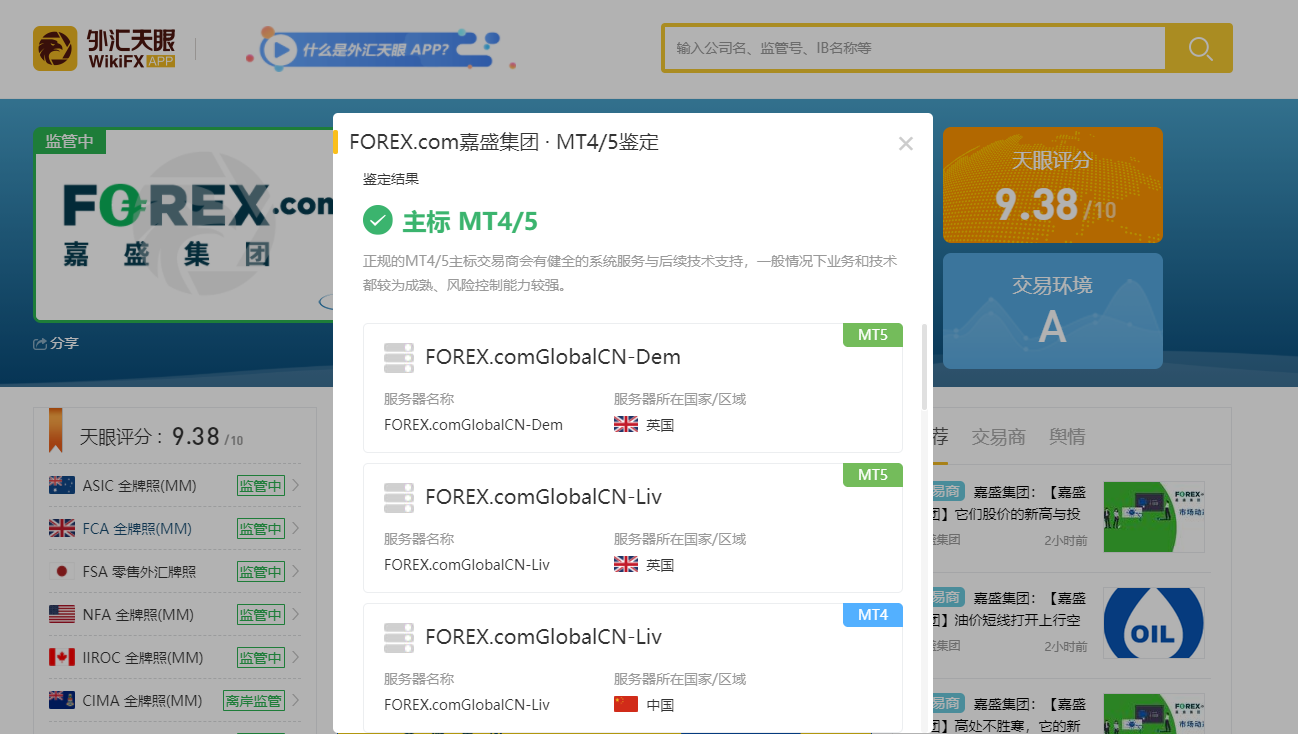Screen dimensions: 1298x734
Task: Click the orange 天眼评分 9.38 score card
Action: pyautogui.click(x=1052, y=185)
